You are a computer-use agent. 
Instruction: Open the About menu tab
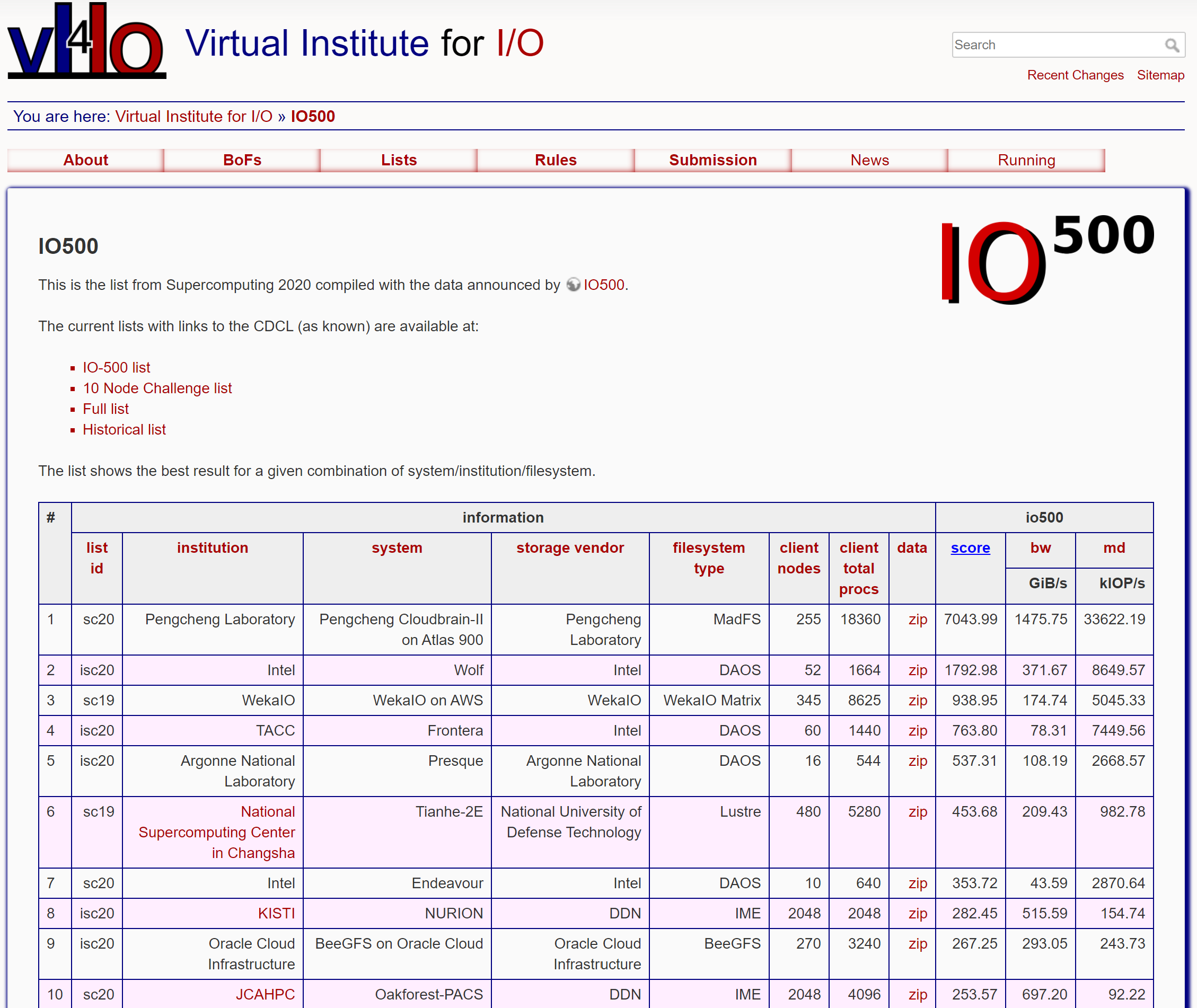click(x=85, y=160)
